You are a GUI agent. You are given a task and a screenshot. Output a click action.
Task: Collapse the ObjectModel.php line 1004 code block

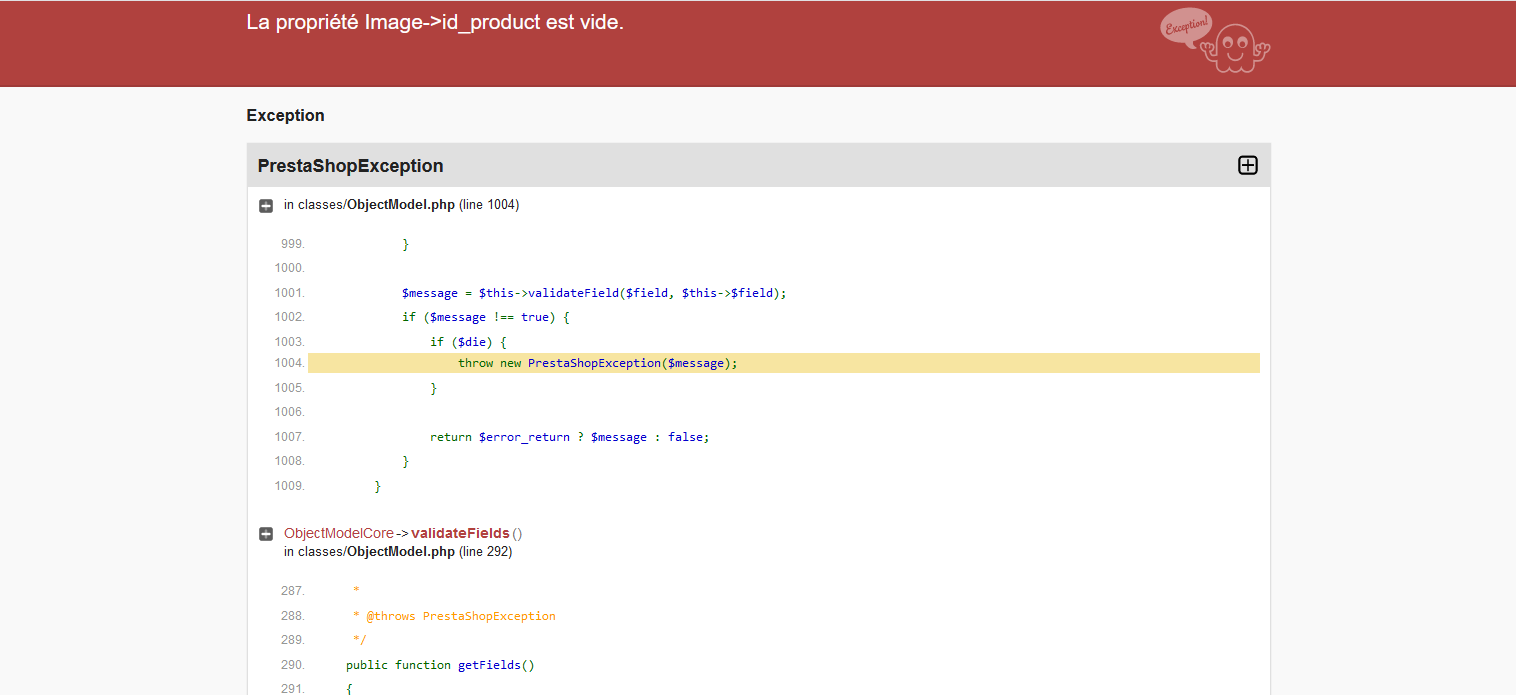click(x=266, y=205)
